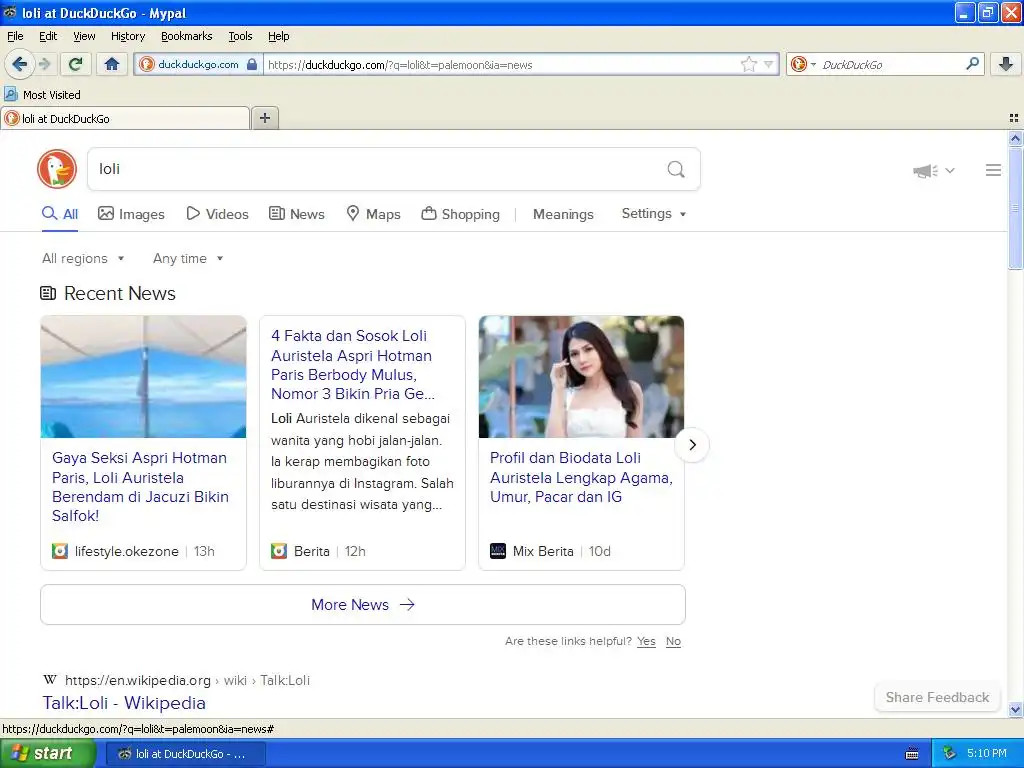
Task: Submit search with DuckDuckGo magnifier icon
Action: (x=676, y=169)
